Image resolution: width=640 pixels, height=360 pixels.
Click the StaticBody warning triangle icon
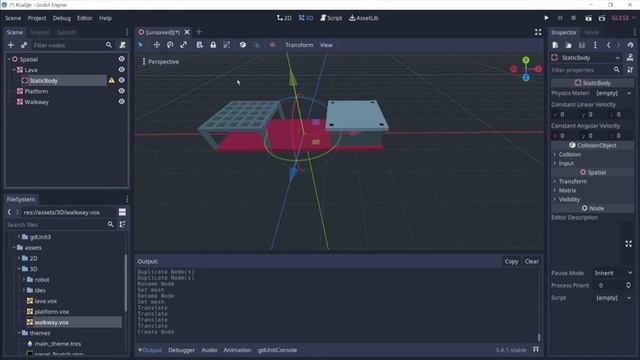[x=111, y=80]
